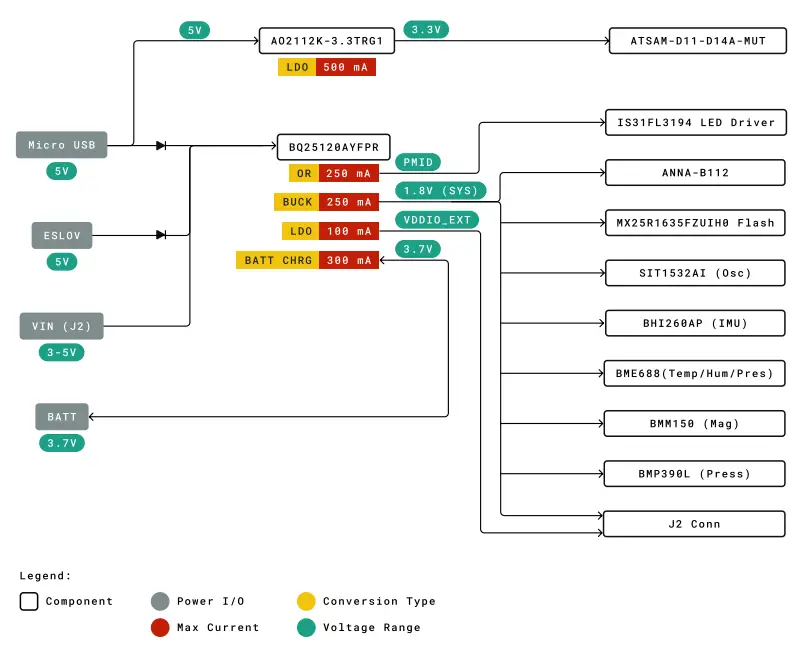Click the teal Voltage Range legend circle
Viewport: 795px width, 658px height.
[306, 628]
